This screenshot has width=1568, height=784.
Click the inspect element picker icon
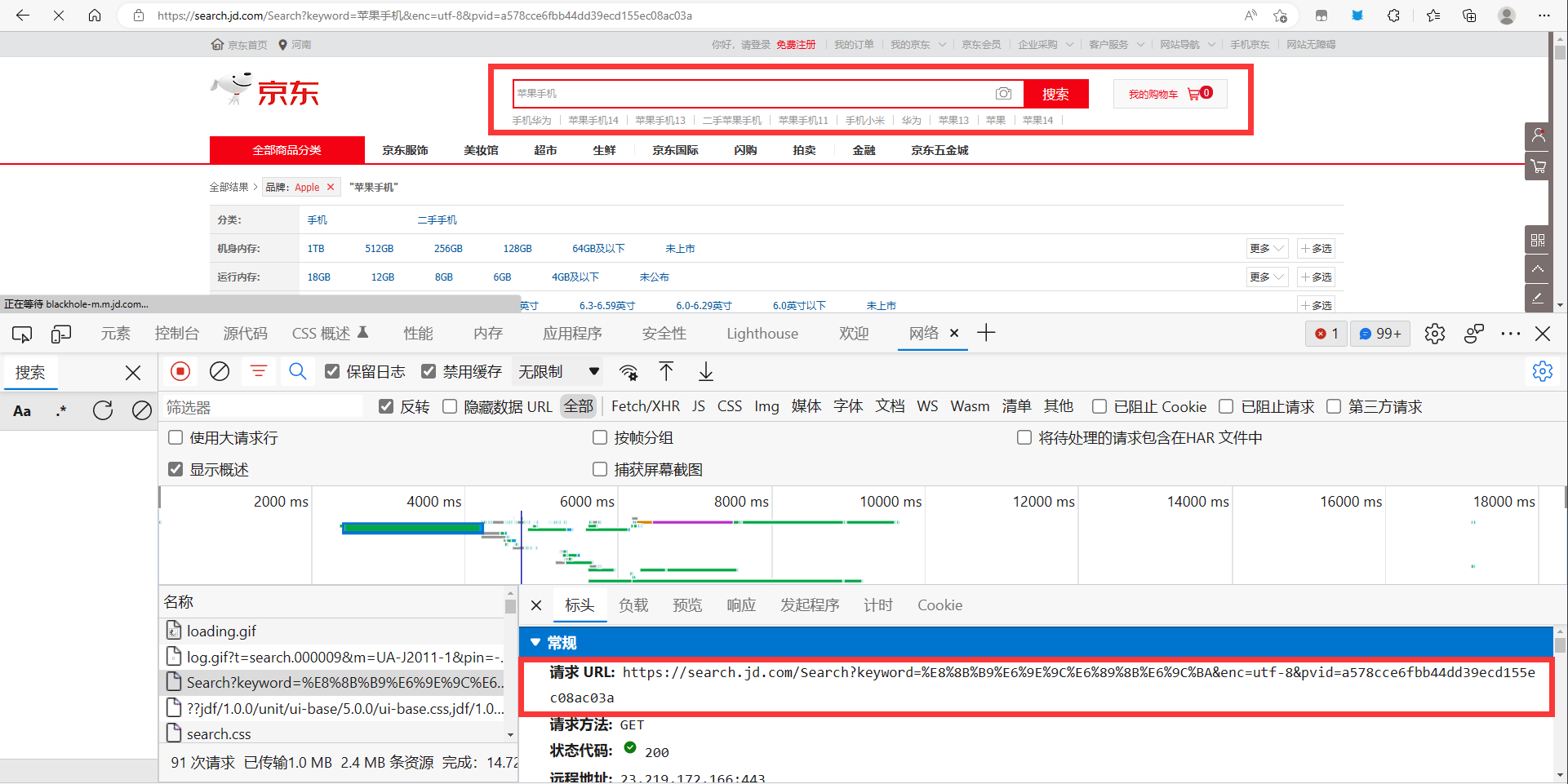tap(22, 334)
